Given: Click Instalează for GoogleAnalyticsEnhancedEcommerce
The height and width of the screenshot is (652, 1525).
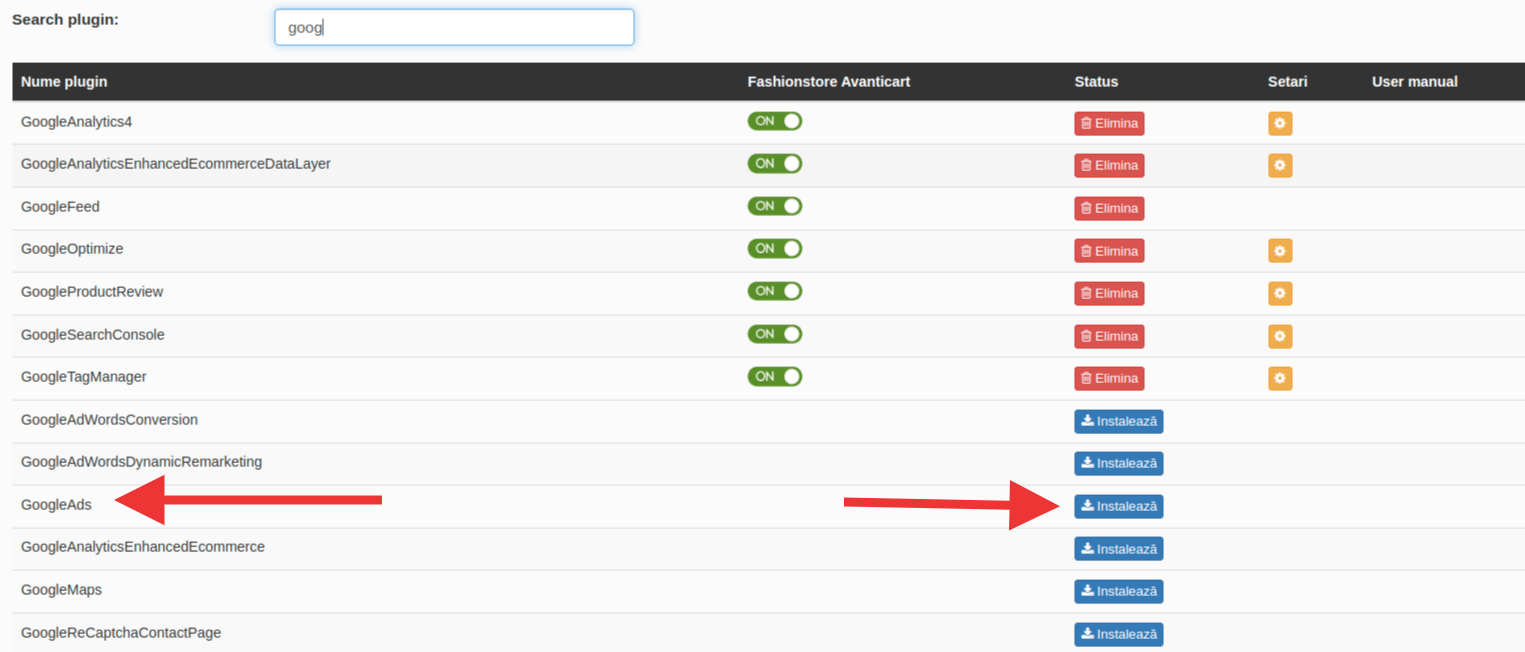Looking at the screenshot, I should coord(1119,548).
